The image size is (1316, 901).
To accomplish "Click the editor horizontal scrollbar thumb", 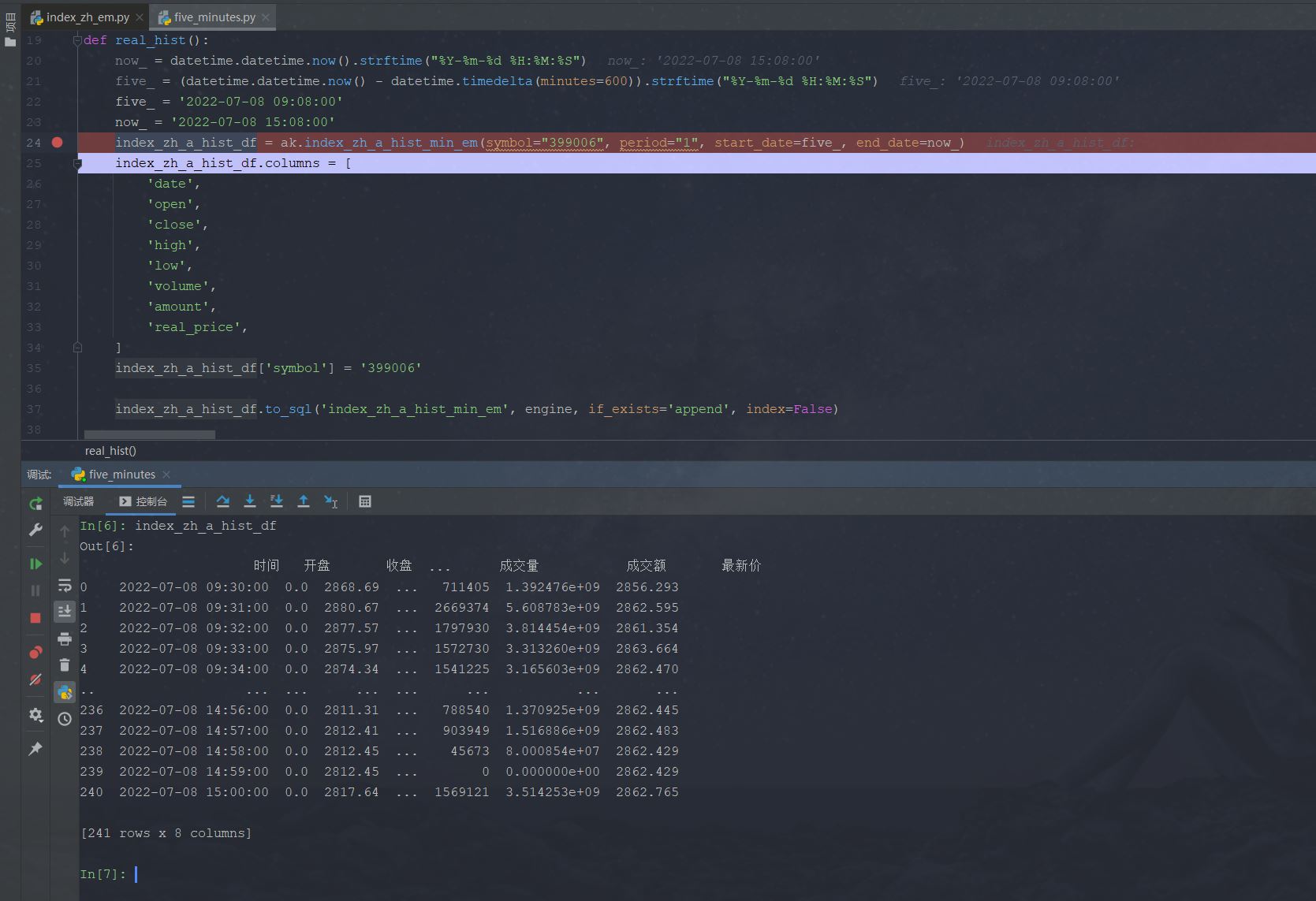I will pyautogui.click(x=150, y=435).
